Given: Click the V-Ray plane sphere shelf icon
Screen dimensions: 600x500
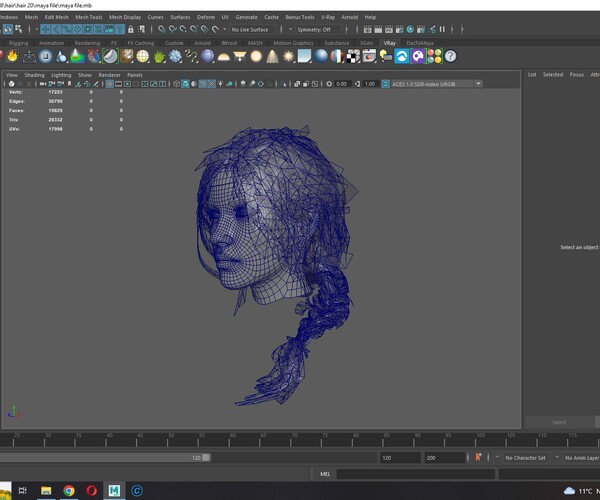Looking at the screenshot, I should tap(46, 56).
